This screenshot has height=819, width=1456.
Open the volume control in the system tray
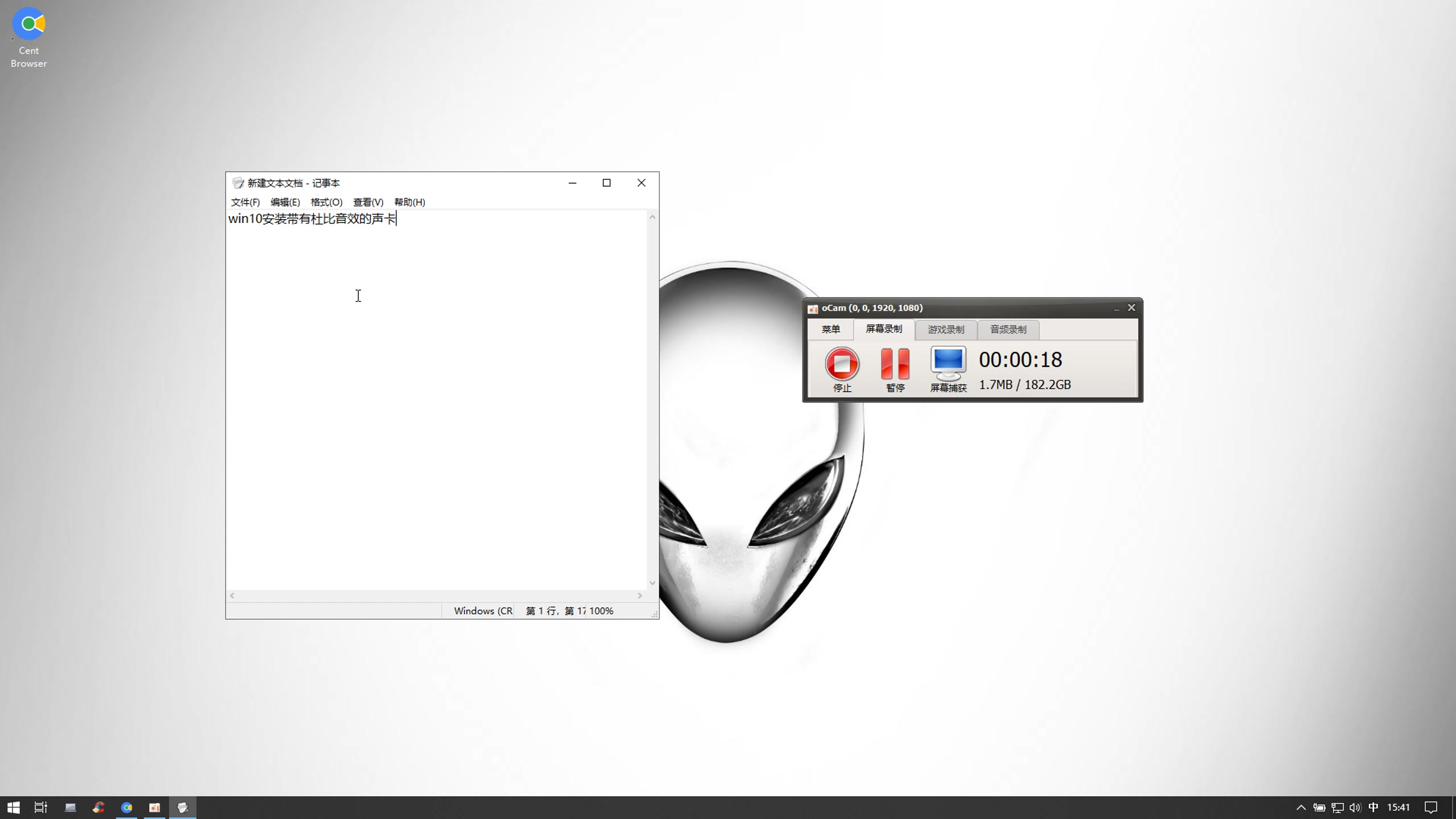click(x=1354, y=807)
